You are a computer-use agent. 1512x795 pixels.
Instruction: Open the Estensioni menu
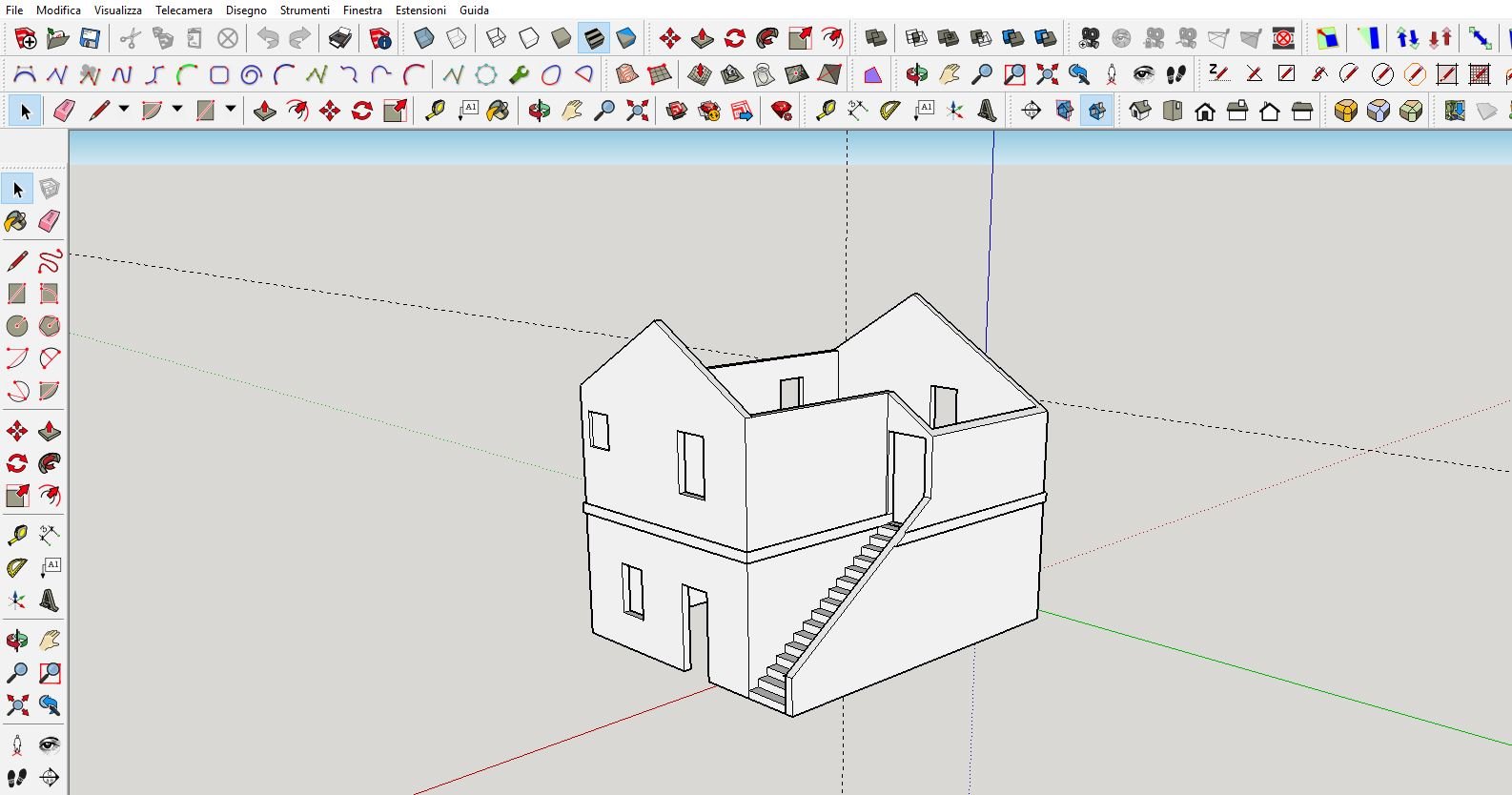point(420,10)
